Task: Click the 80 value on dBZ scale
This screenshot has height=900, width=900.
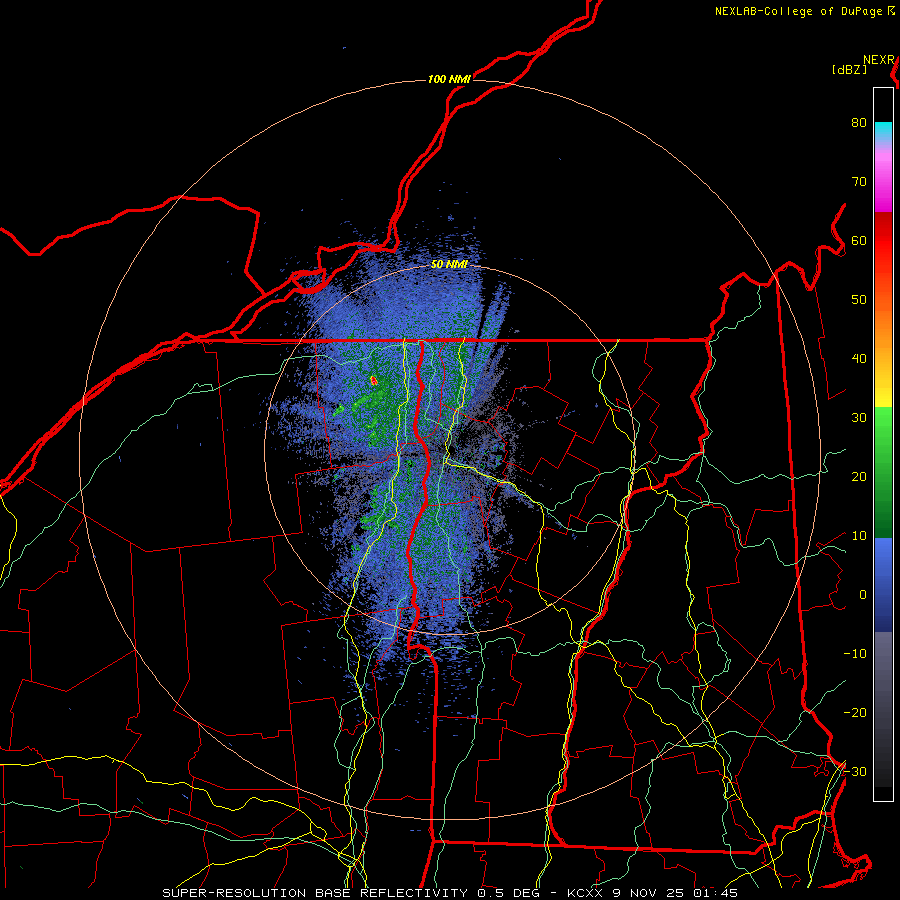Action: [859, 123]
